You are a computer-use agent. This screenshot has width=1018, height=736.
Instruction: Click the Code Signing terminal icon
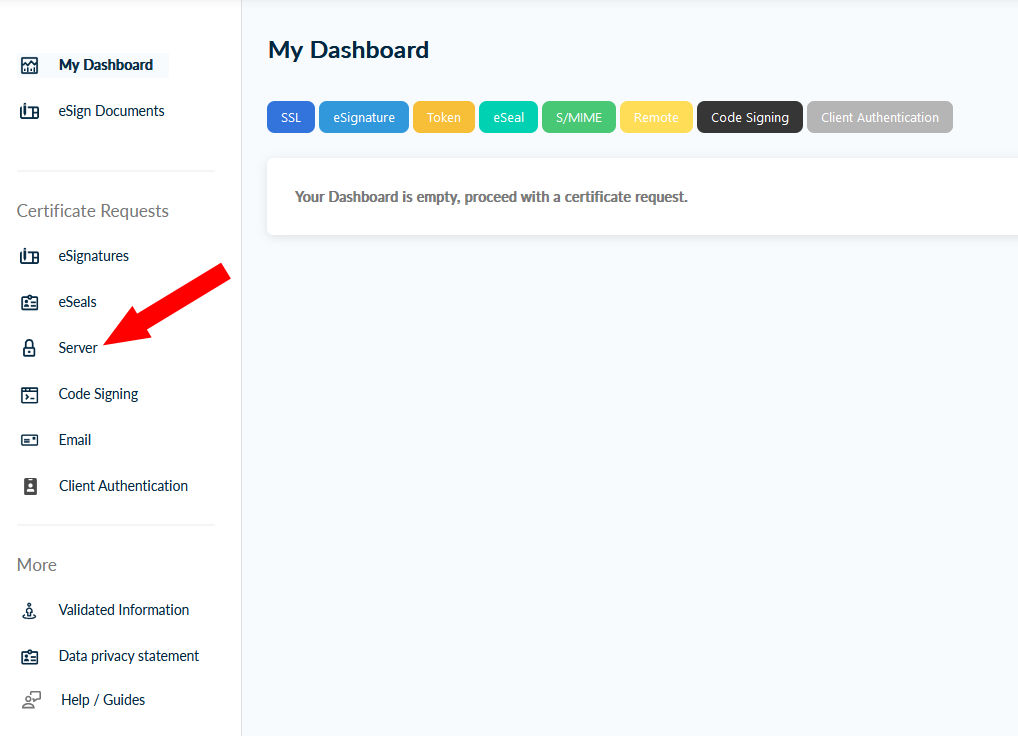29,394
